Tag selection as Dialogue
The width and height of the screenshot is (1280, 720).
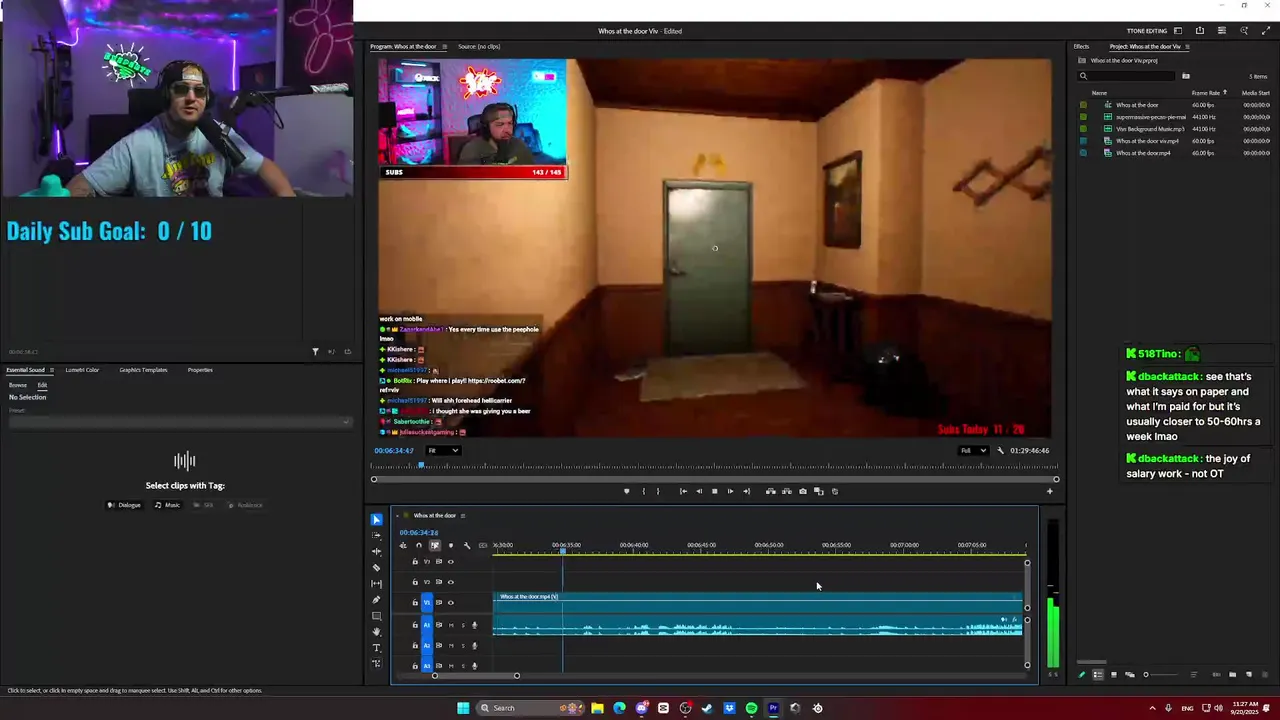click(125, 505)
